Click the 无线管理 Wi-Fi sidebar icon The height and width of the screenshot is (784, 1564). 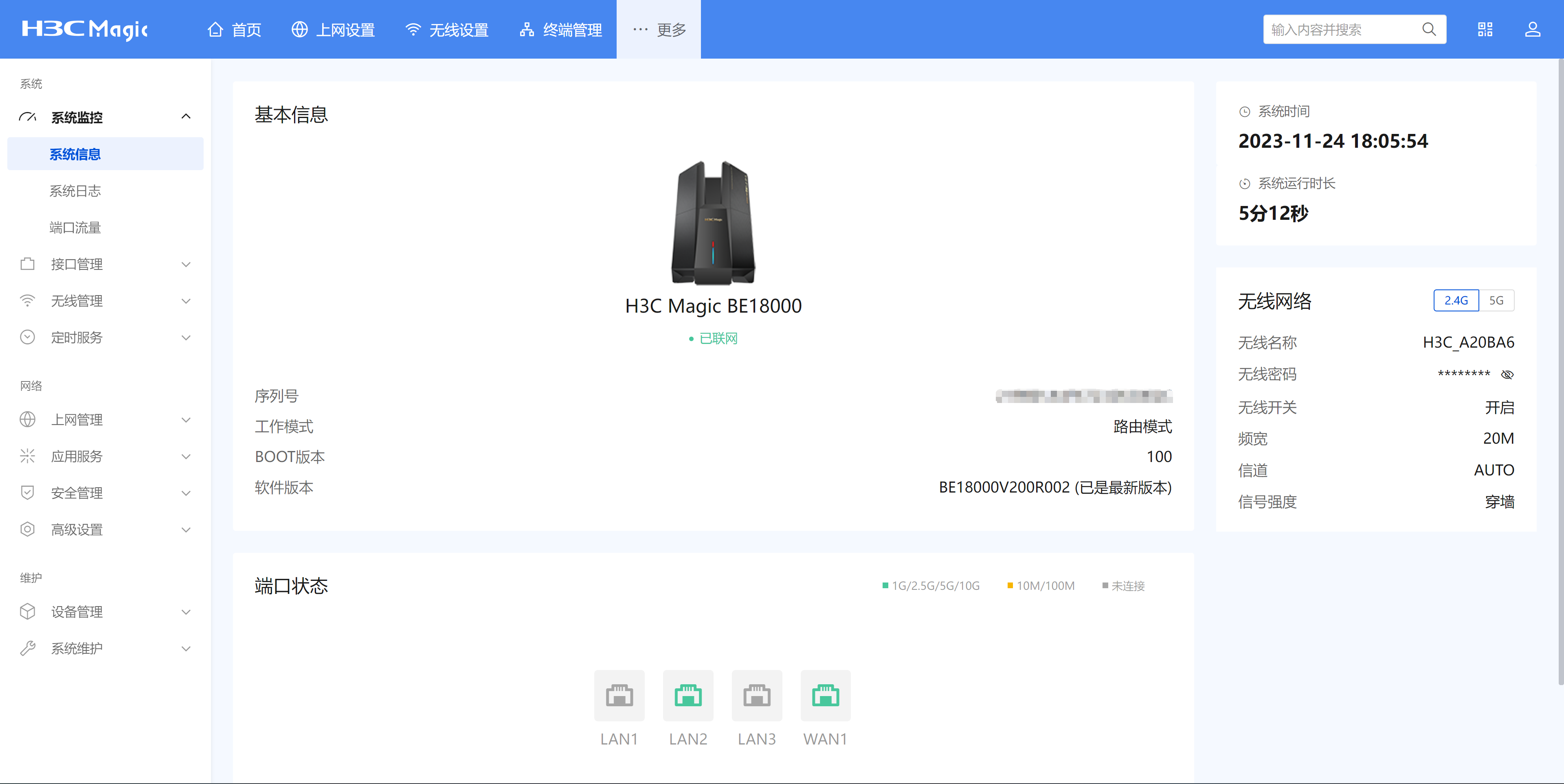[27, 300]
